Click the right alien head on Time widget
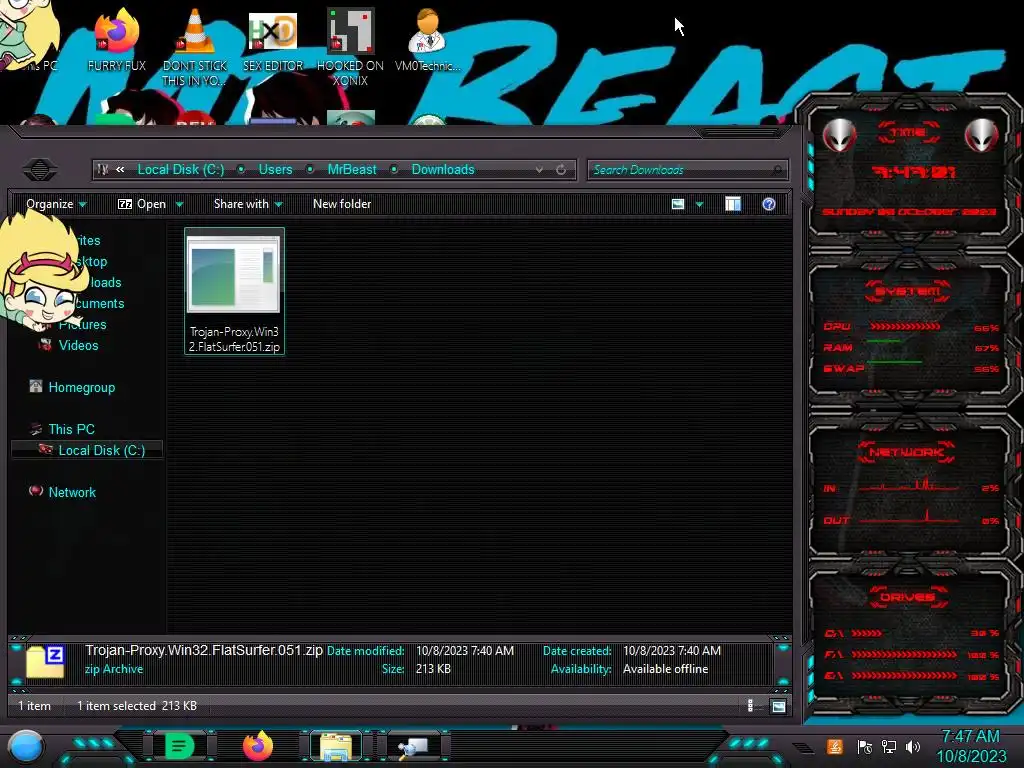Viewport: 1024px width, 768px height. (981, 135)
